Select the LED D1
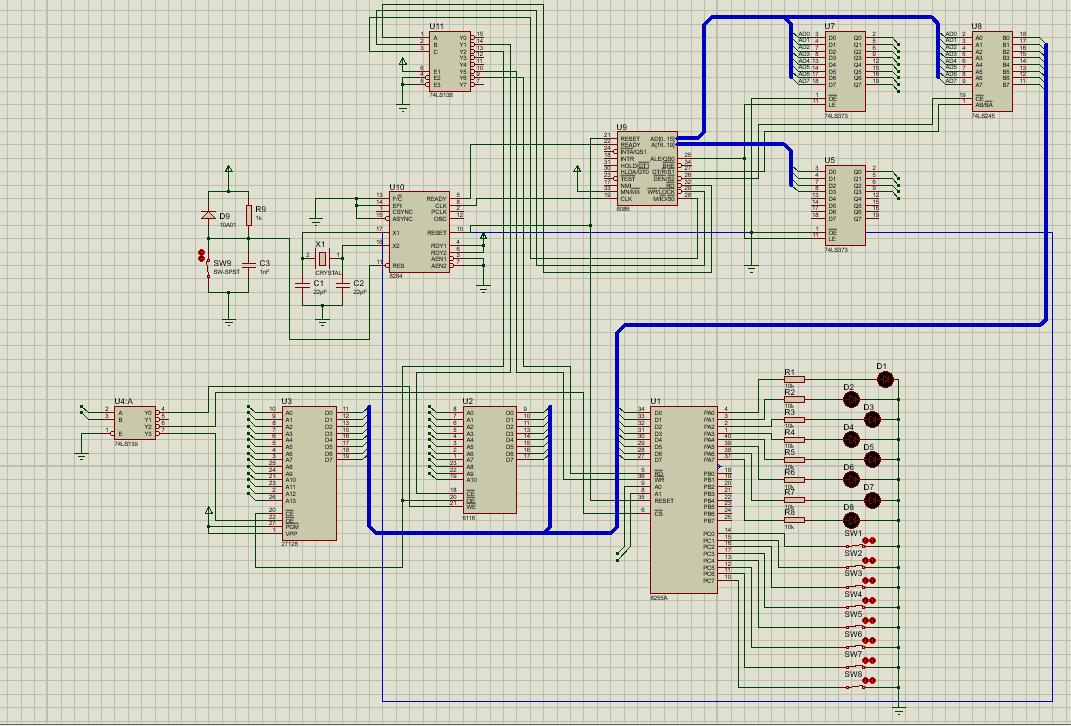 click(x=885, y=380)
